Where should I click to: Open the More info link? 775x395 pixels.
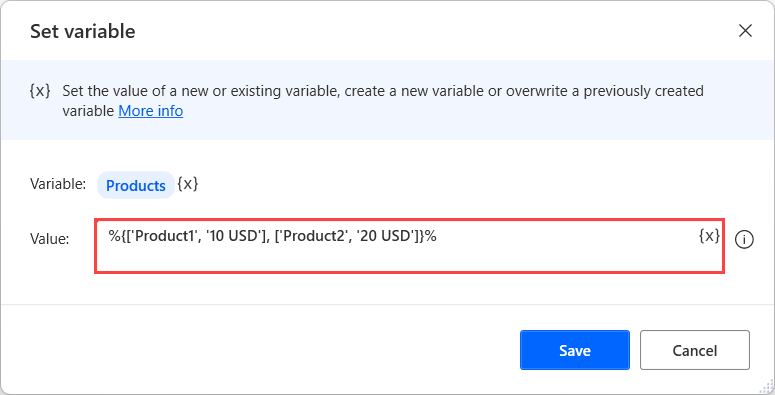coord(151,111)
